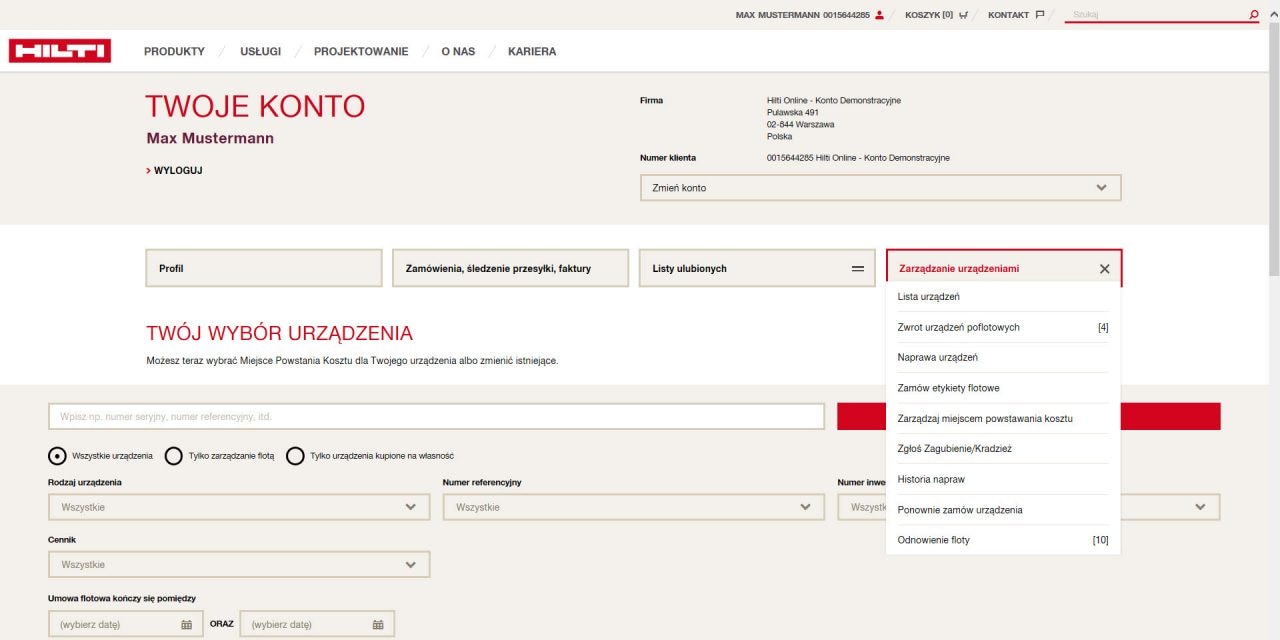Select Ponownie zamów urządzenia entry
Viewport: 1280px width, 640px height.
coord(1003,510)
